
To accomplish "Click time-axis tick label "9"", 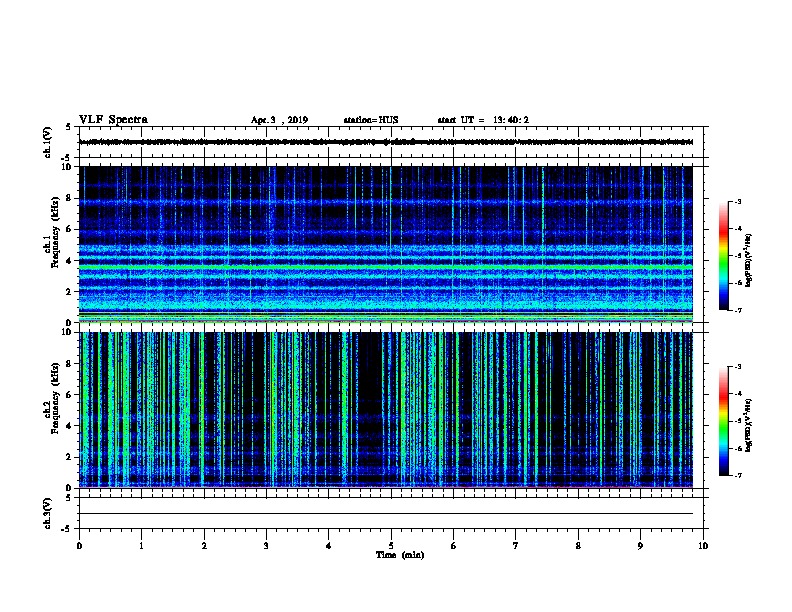I will tap(640, 546).
